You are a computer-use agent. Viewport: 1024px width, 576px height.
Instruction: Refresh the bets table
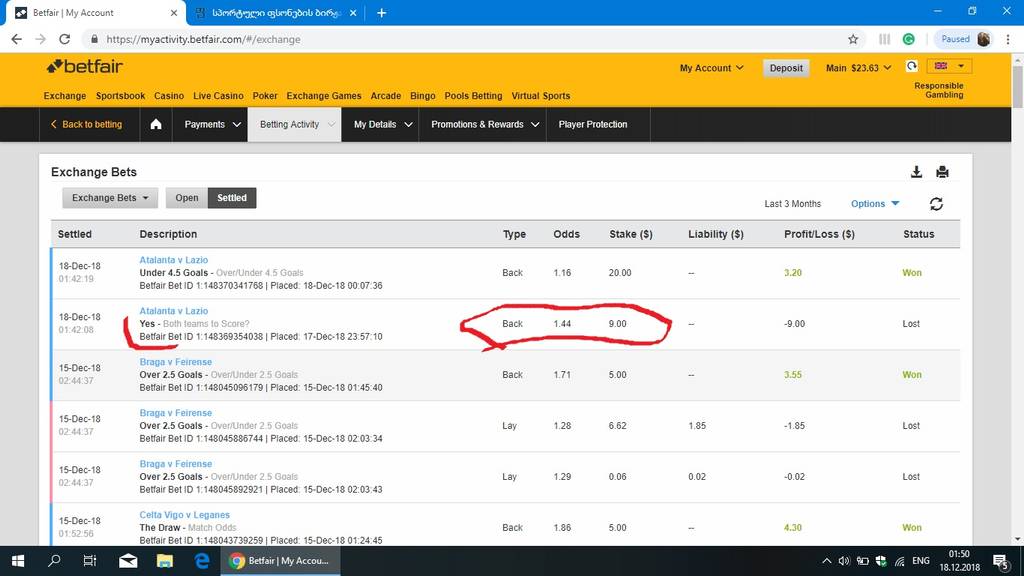[x=936, y=204]
